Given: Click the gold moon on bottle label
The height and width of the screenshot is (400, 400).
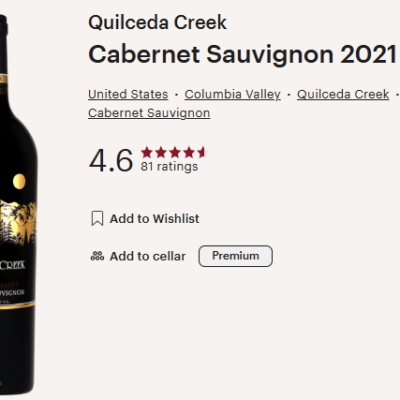Looking at the screenshot, I should point(19,181).
